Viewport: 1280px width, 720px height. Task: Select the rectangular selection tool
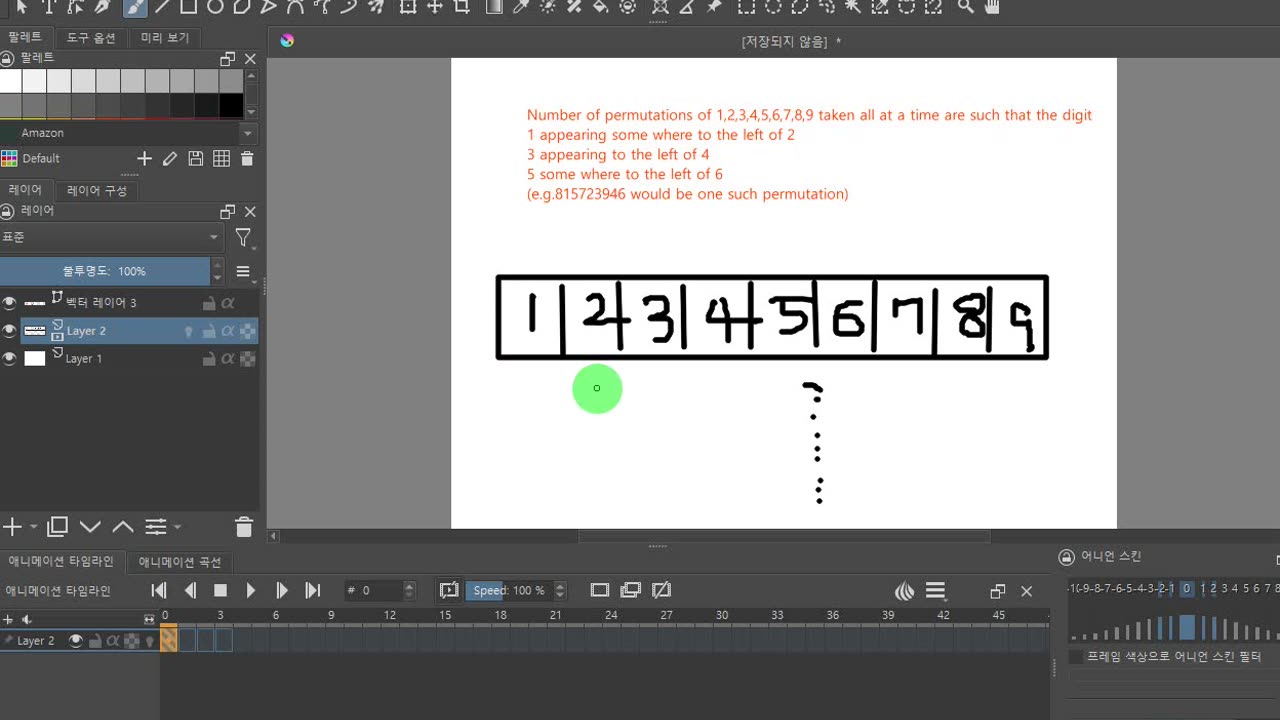pos(746,7)
